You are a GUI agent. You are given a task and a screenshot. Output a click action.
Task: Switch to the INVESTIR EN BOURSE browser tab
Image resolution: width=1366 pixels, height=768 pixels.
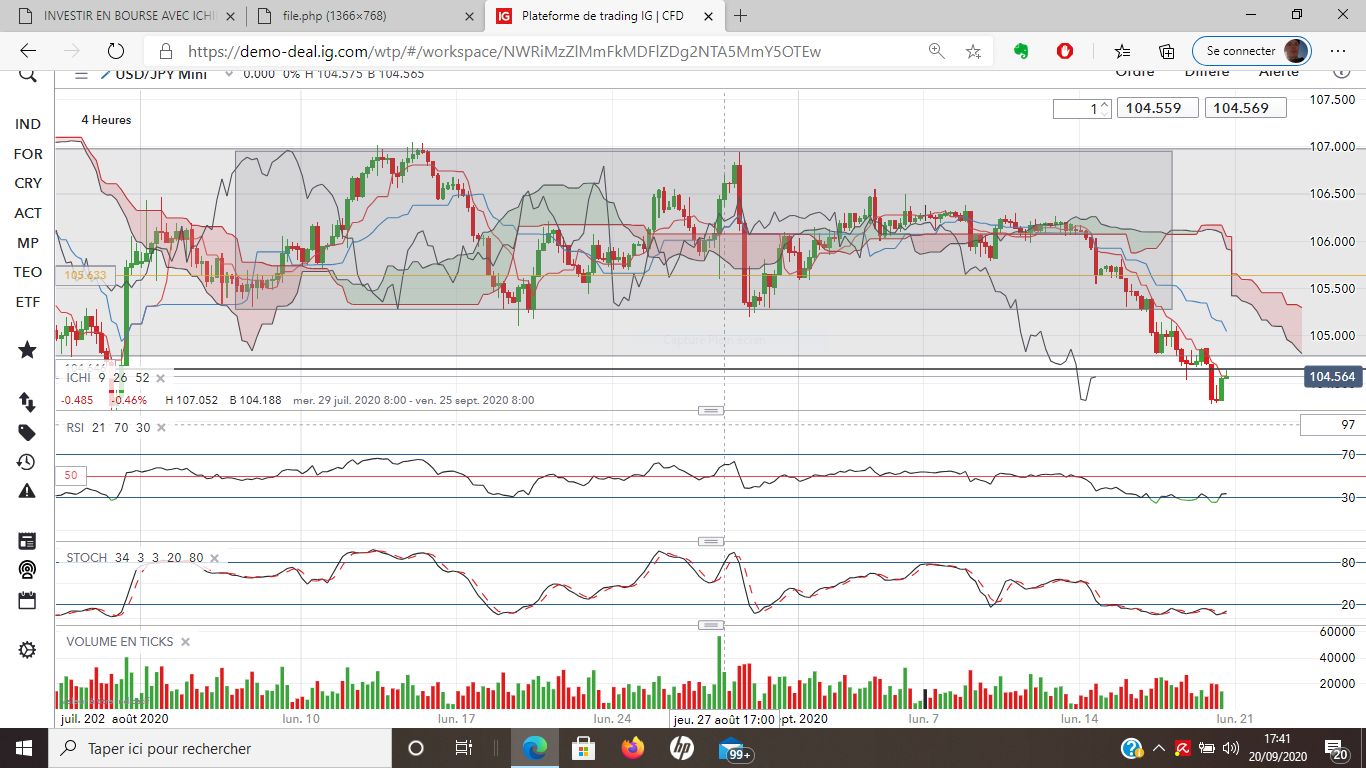(x=124, y=16)
